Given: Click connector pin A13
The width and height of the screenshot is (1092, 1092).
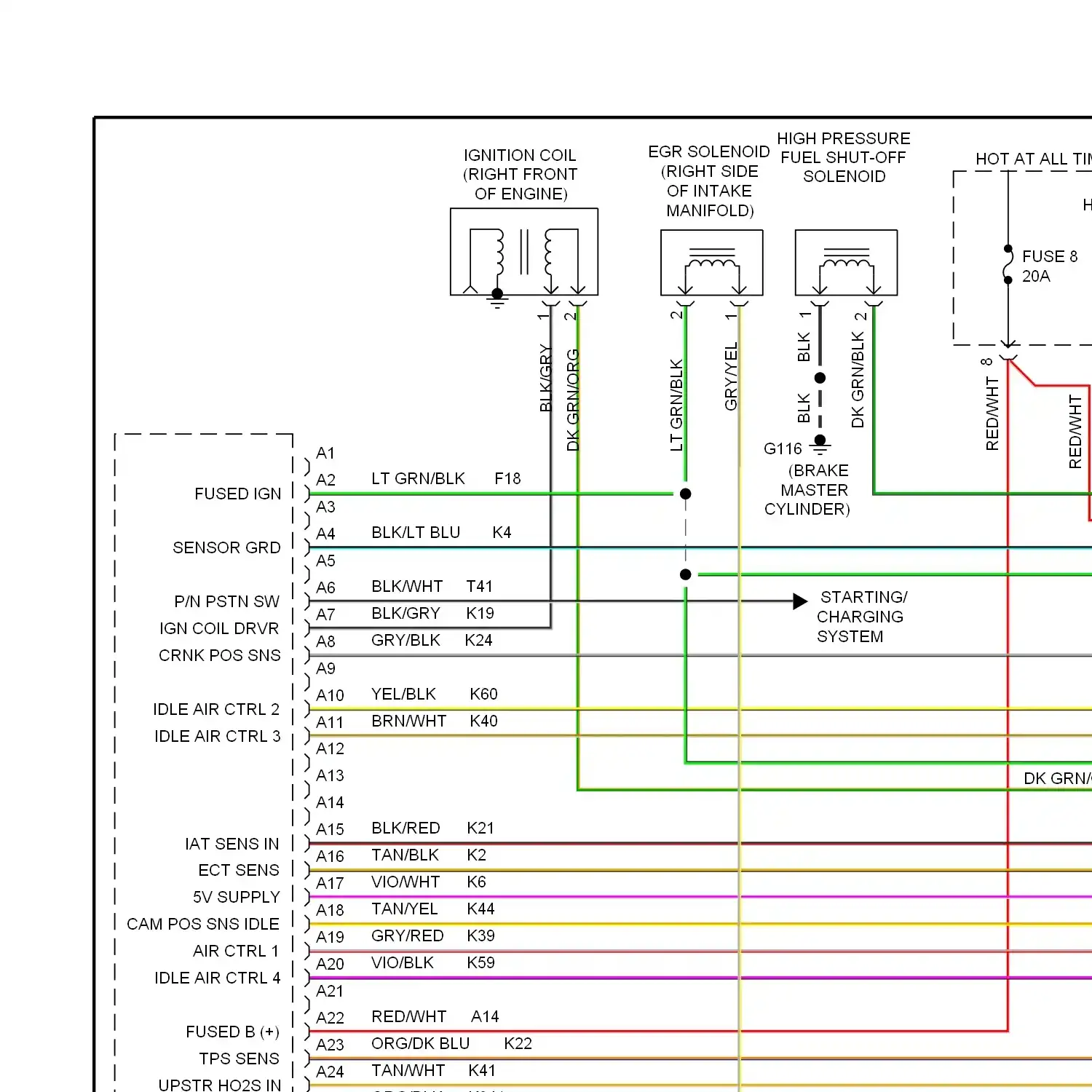Looking at the screenshot, I should coord(330,775).
